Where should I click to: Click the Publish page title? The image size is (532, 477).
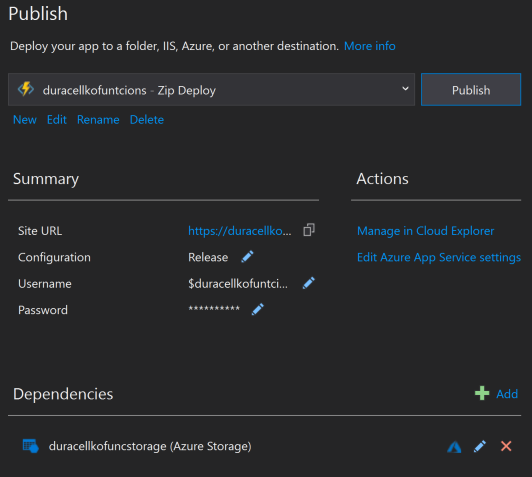coord(38,14)
